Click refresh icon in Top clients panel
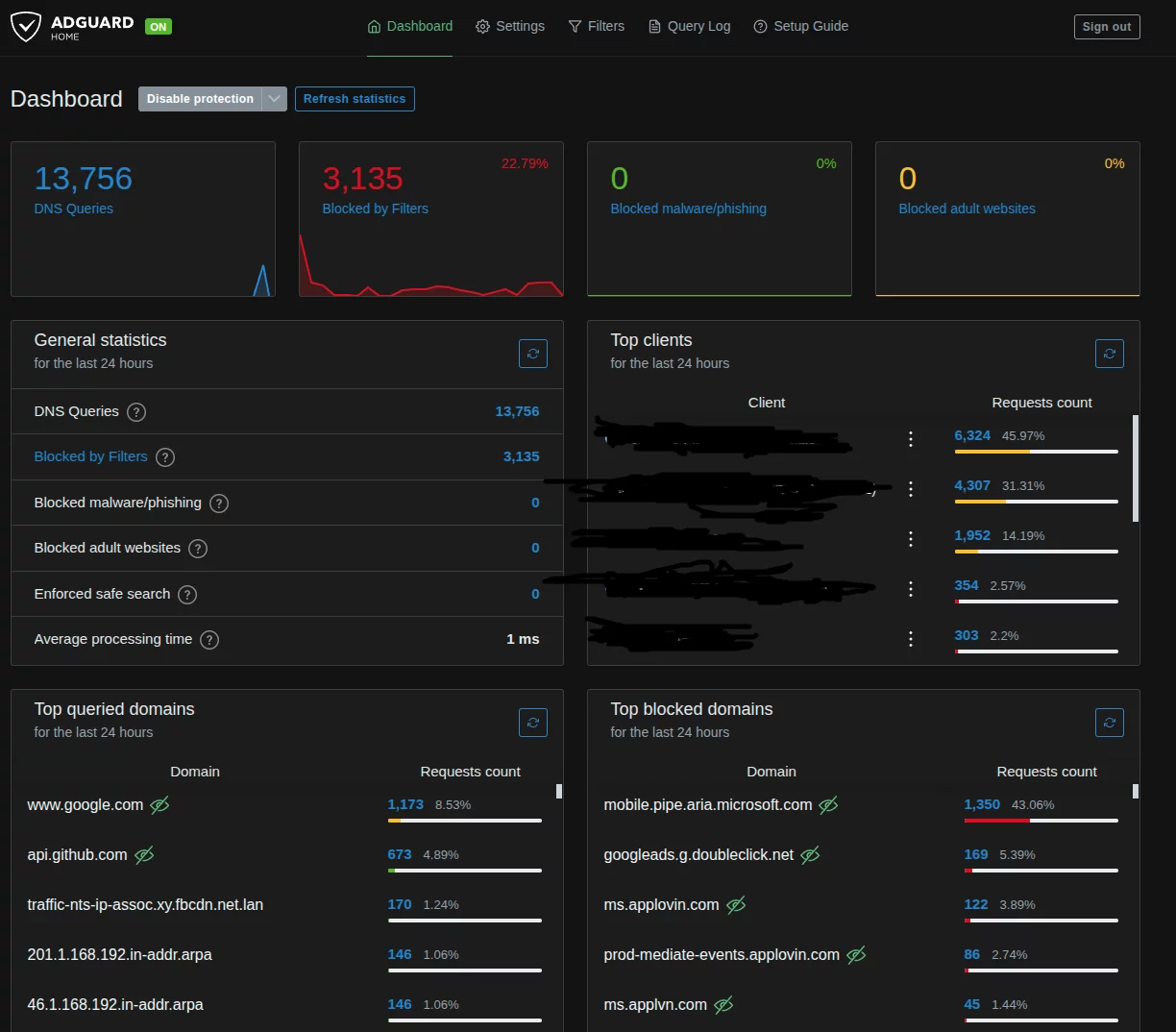The width and height of the screenshot is (1176, 1032). [1110, 354]
